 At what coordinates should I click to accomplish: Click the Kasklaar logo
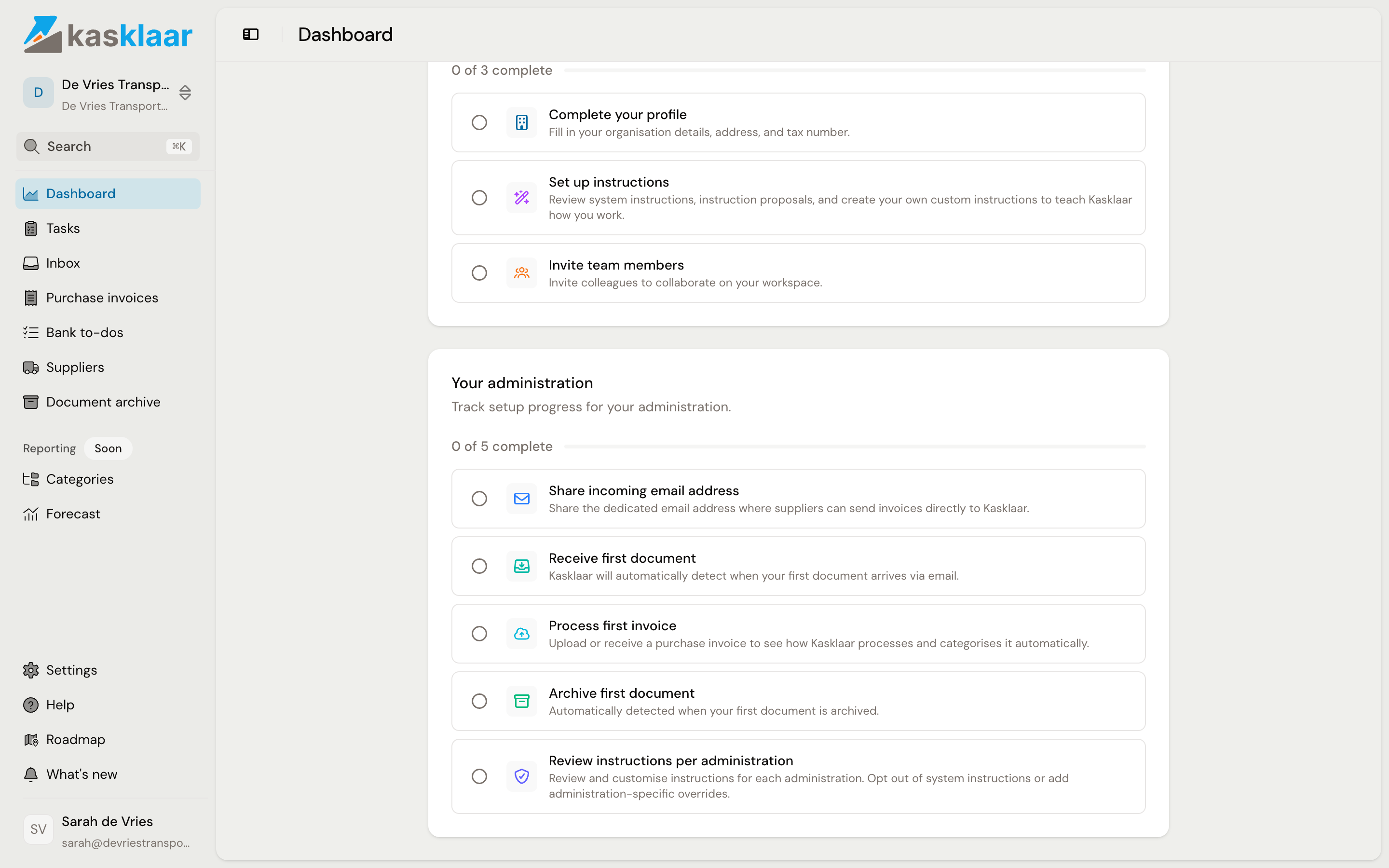[x=108, y=34]
